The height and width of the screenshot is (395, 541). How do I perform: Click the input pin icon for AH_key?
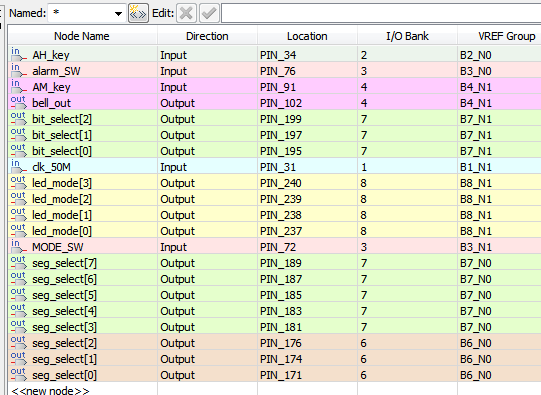19,55
